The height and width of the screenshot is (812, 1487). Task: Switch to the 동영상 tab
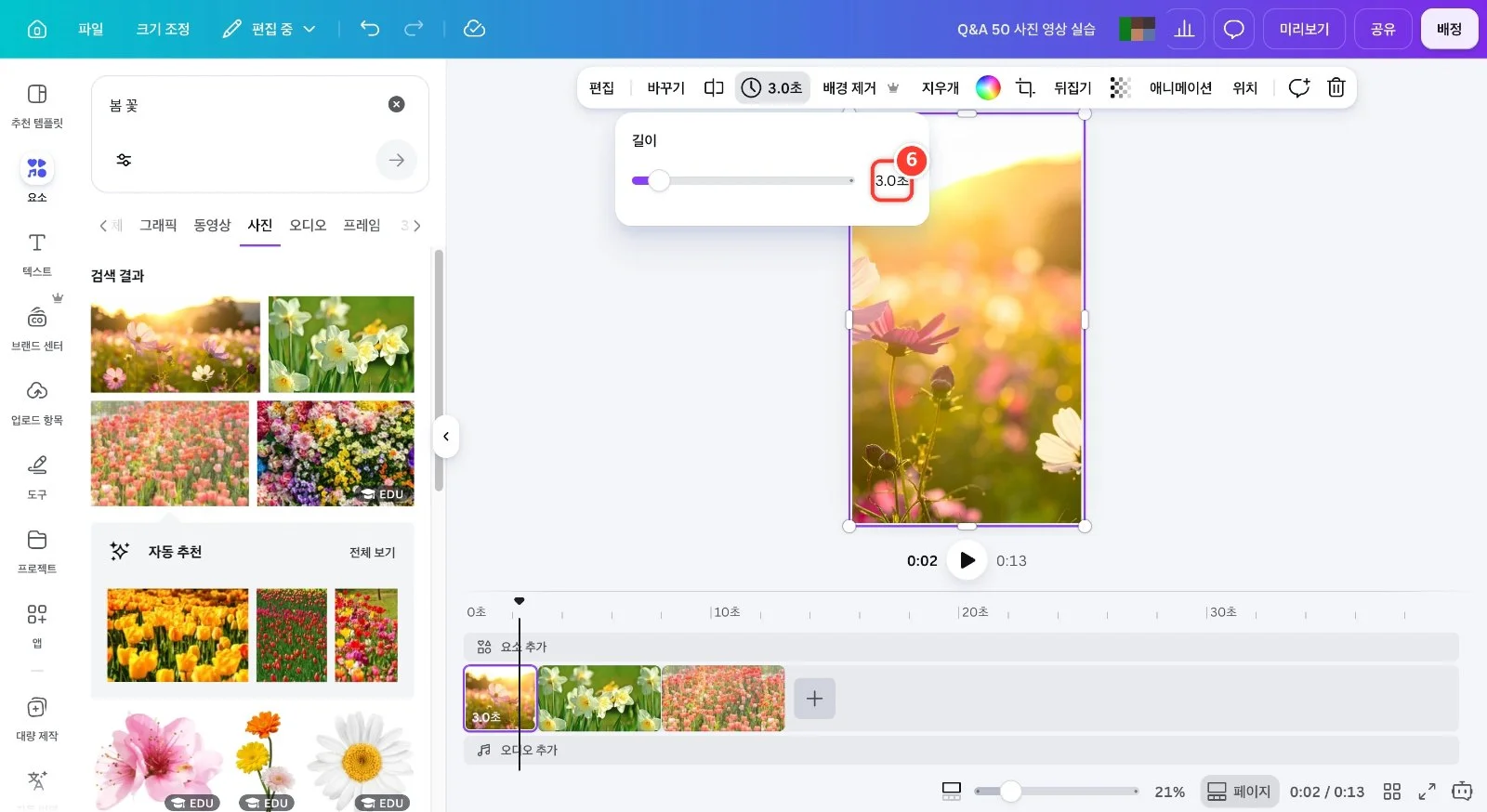pyautogui.click(x=212, y=225)
